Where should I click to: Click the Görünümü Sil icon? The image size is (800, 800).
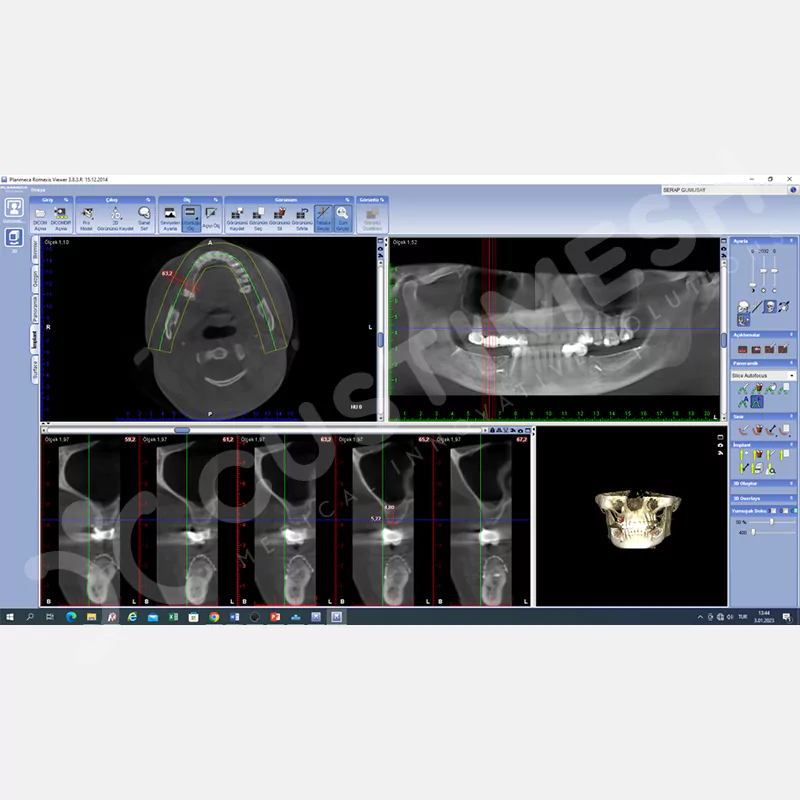[x=279, y=214]
